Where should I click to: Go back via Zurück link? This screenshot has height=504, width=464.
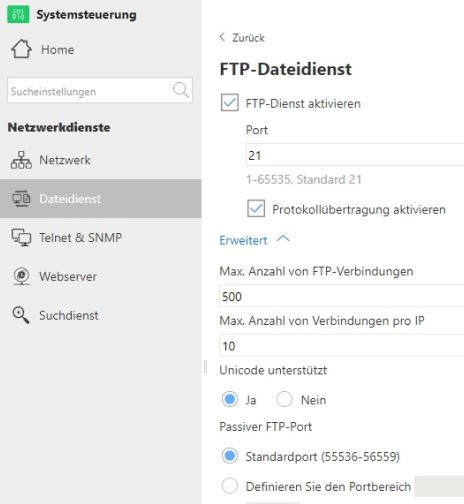click(x=242, y=38)
